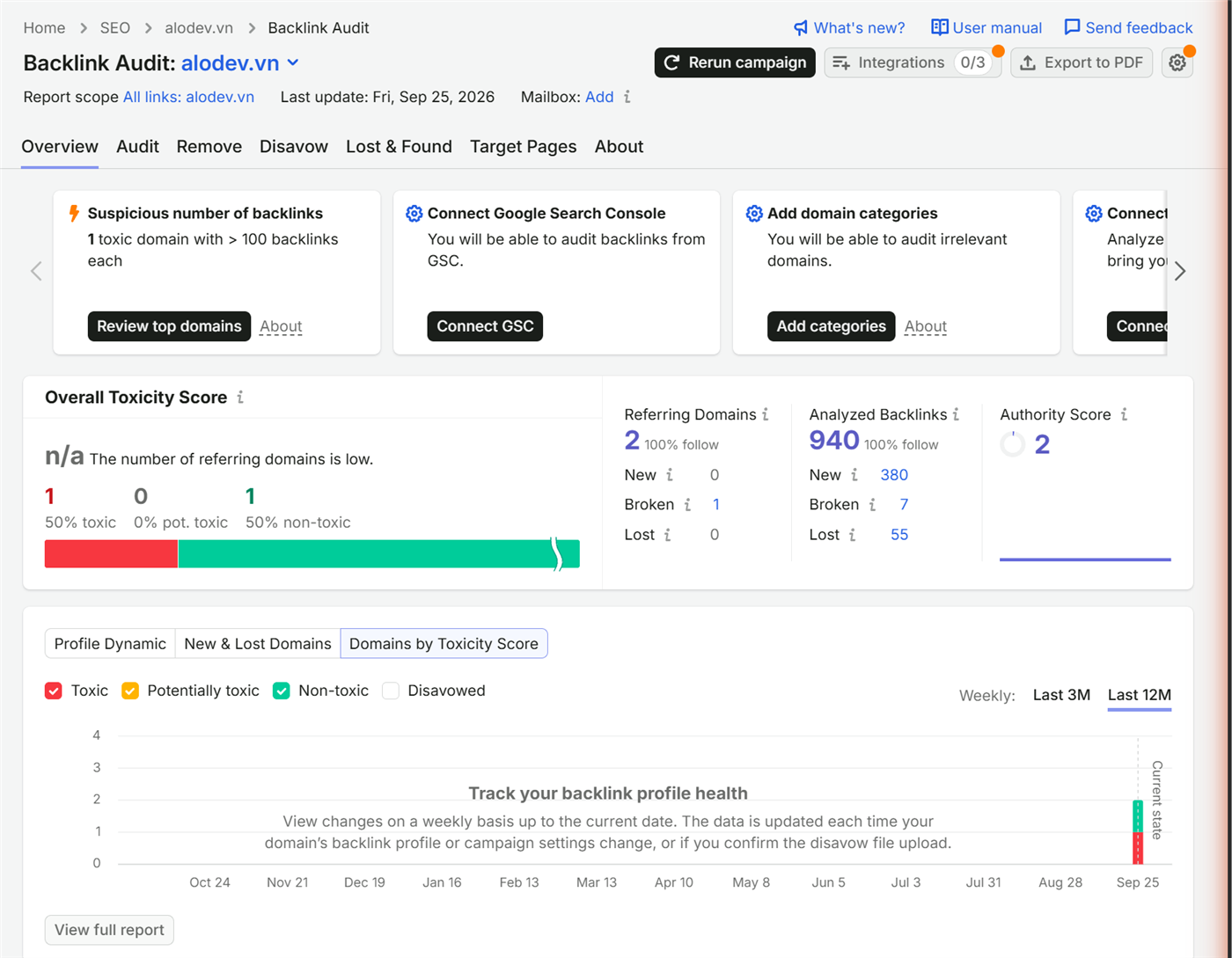
Task: Click the SEO breadcrumb
Action: [x=115, y=28]
